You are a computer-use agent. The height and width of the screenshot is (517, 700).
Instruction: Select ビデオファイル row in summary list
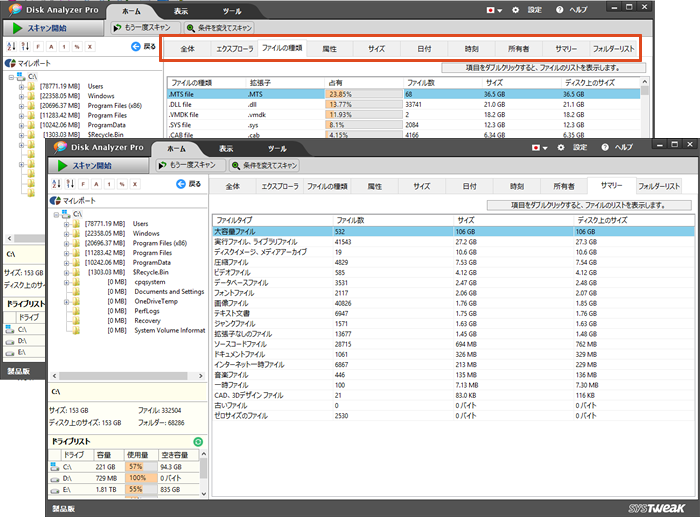453,273
